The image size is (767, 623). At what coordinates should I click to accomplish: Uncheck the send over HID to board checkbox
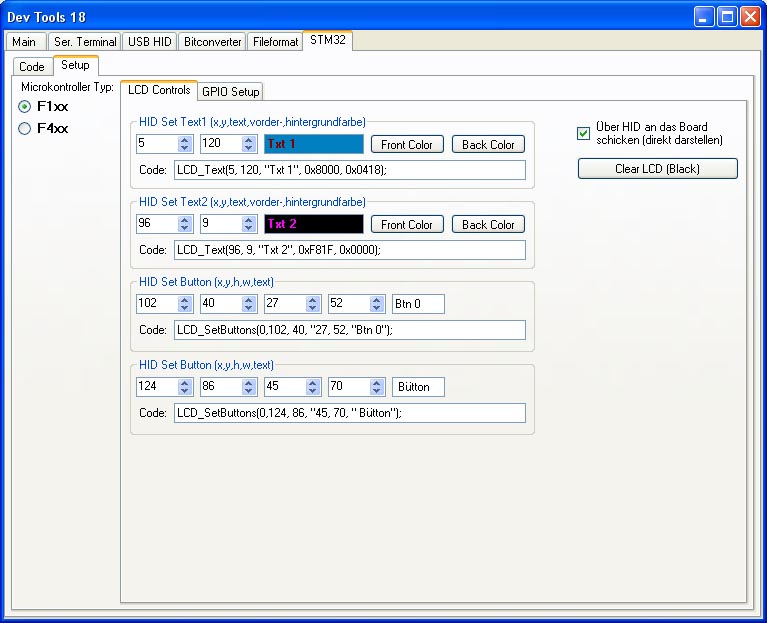(x=584, y=133)
